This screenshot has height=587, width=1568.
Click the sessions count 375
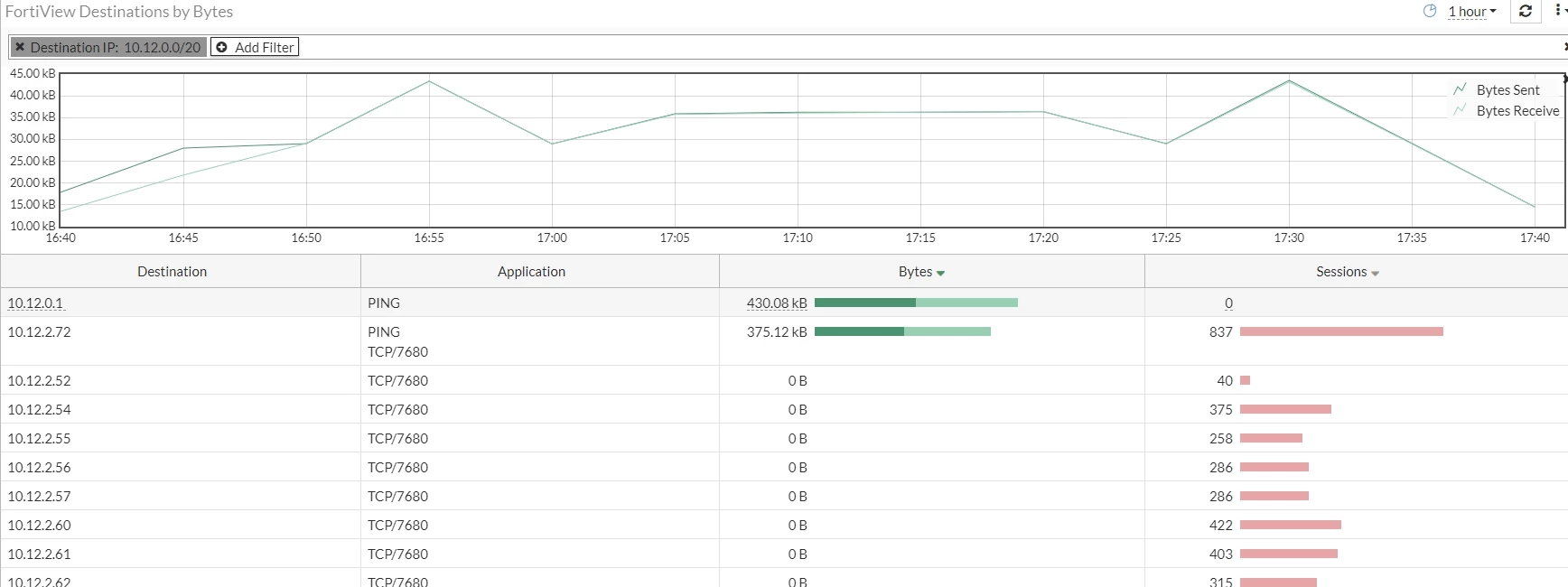[1221, 410]
